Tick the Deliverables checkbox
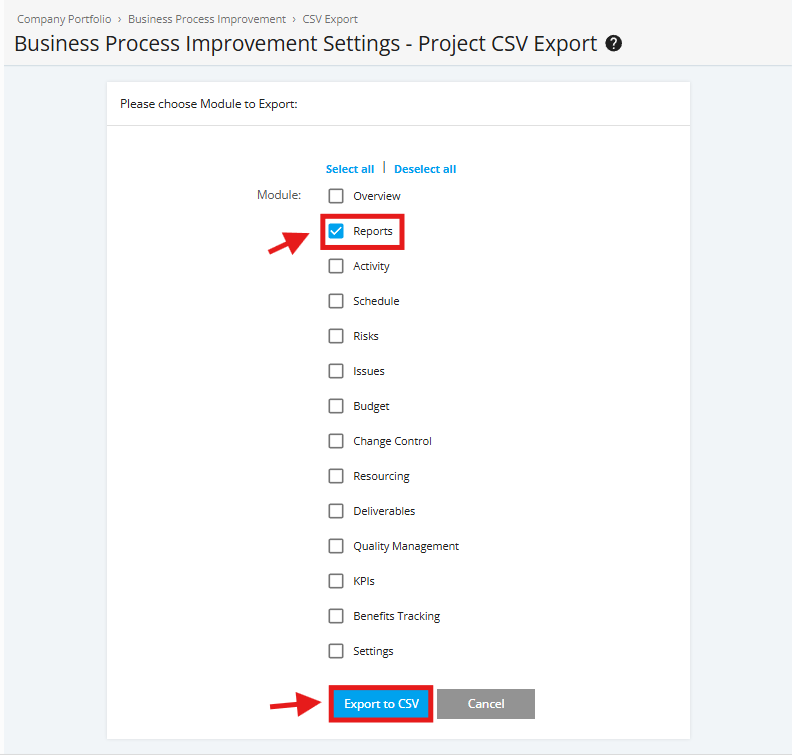Screen dimensions: 792x755 click(x=336, y=511)
